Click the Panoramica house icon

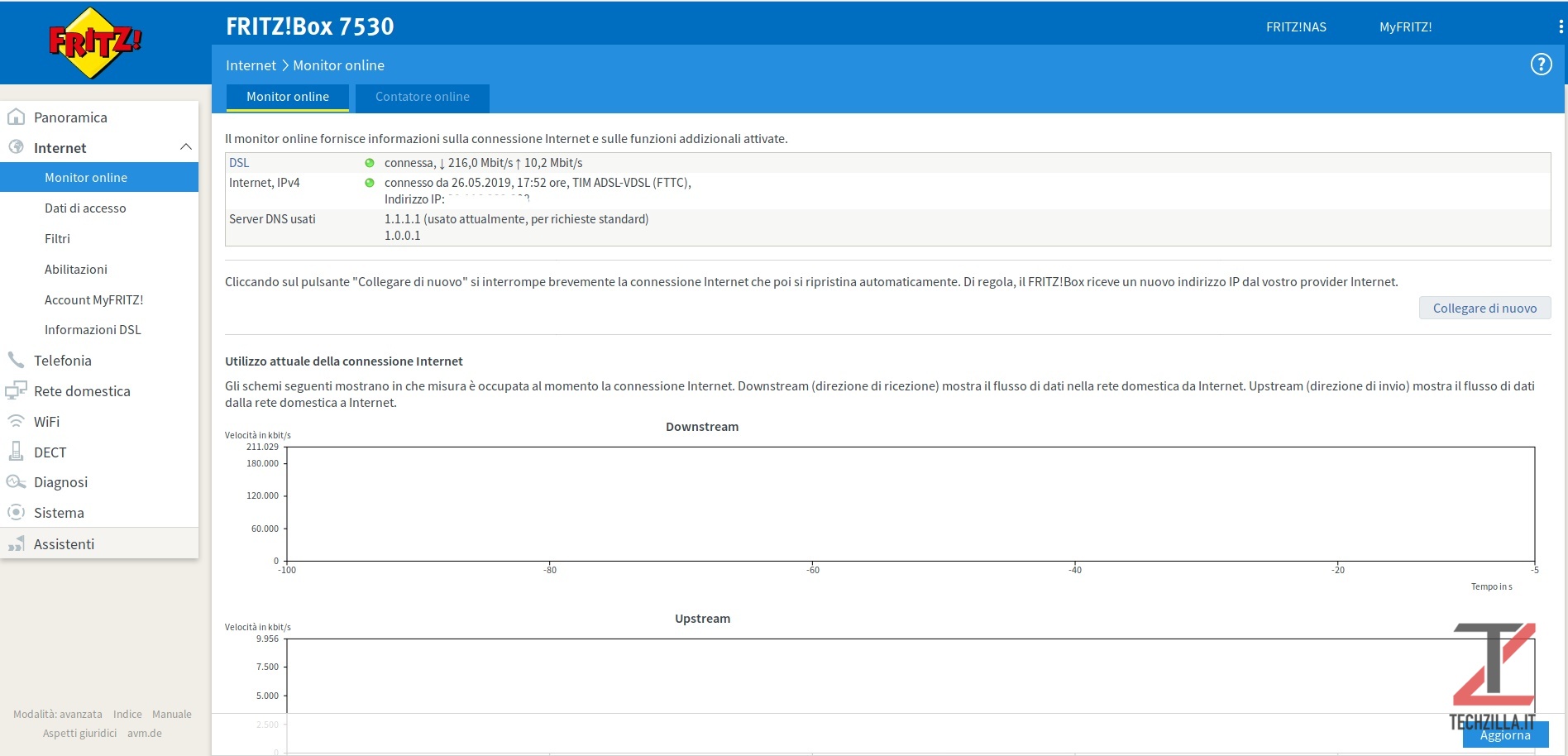[x=16, y=117]
